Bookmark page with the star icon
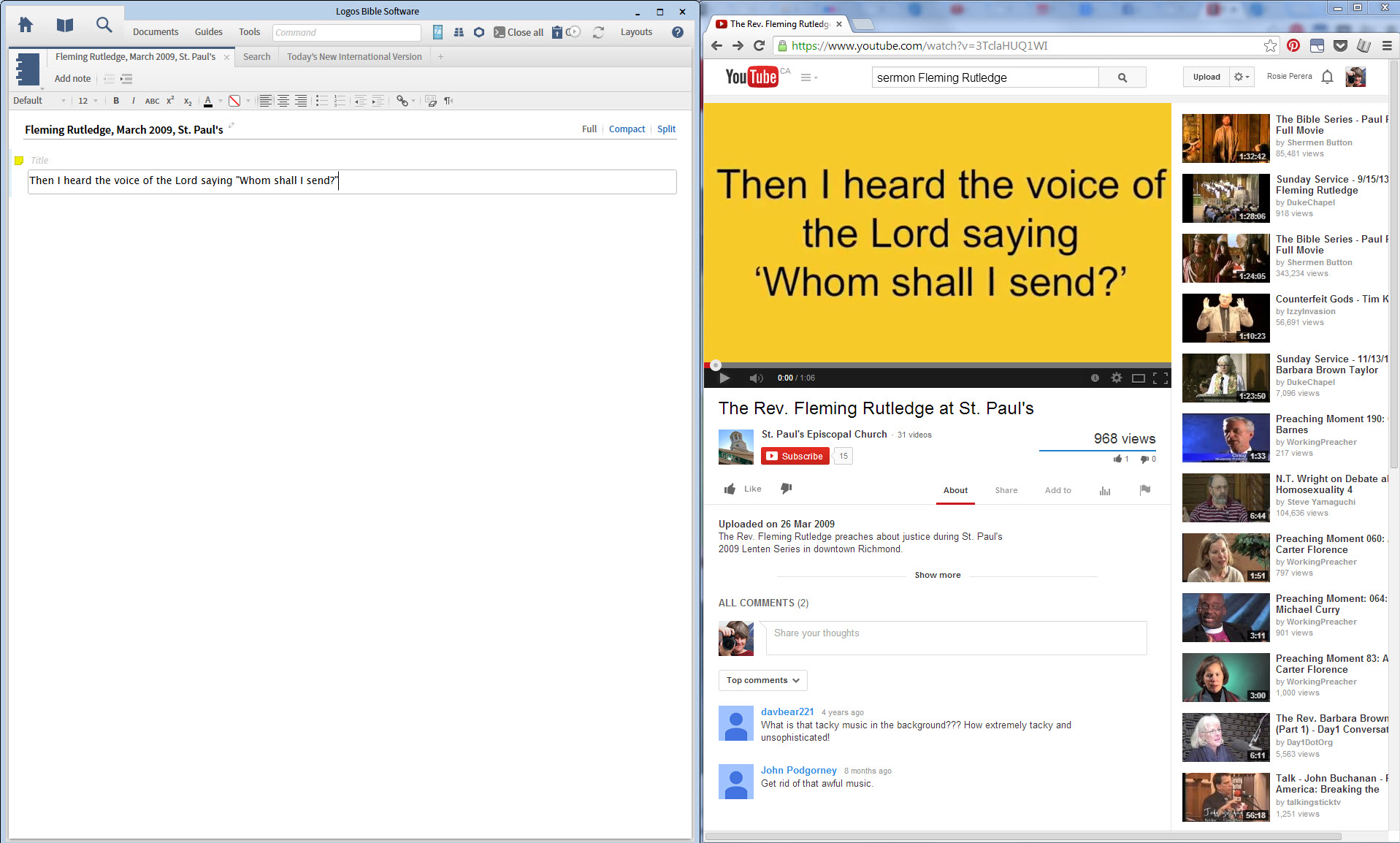 coord(1270,46)
